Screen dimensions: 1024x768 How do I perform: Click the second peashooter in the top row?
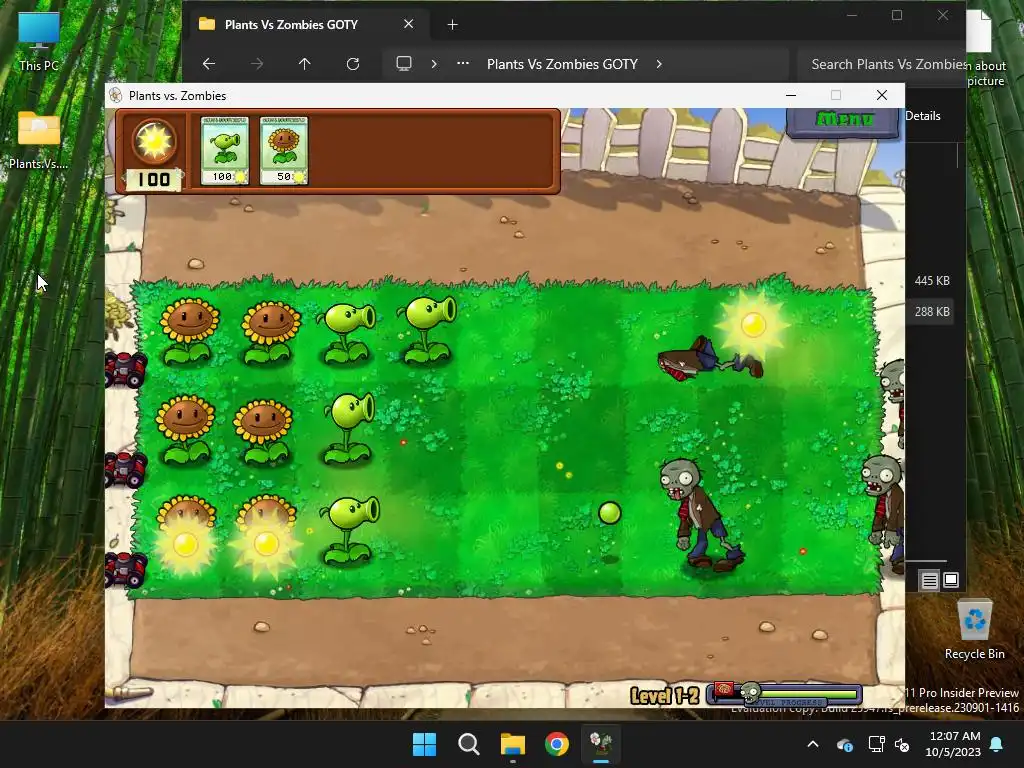(x=426, y=328)
